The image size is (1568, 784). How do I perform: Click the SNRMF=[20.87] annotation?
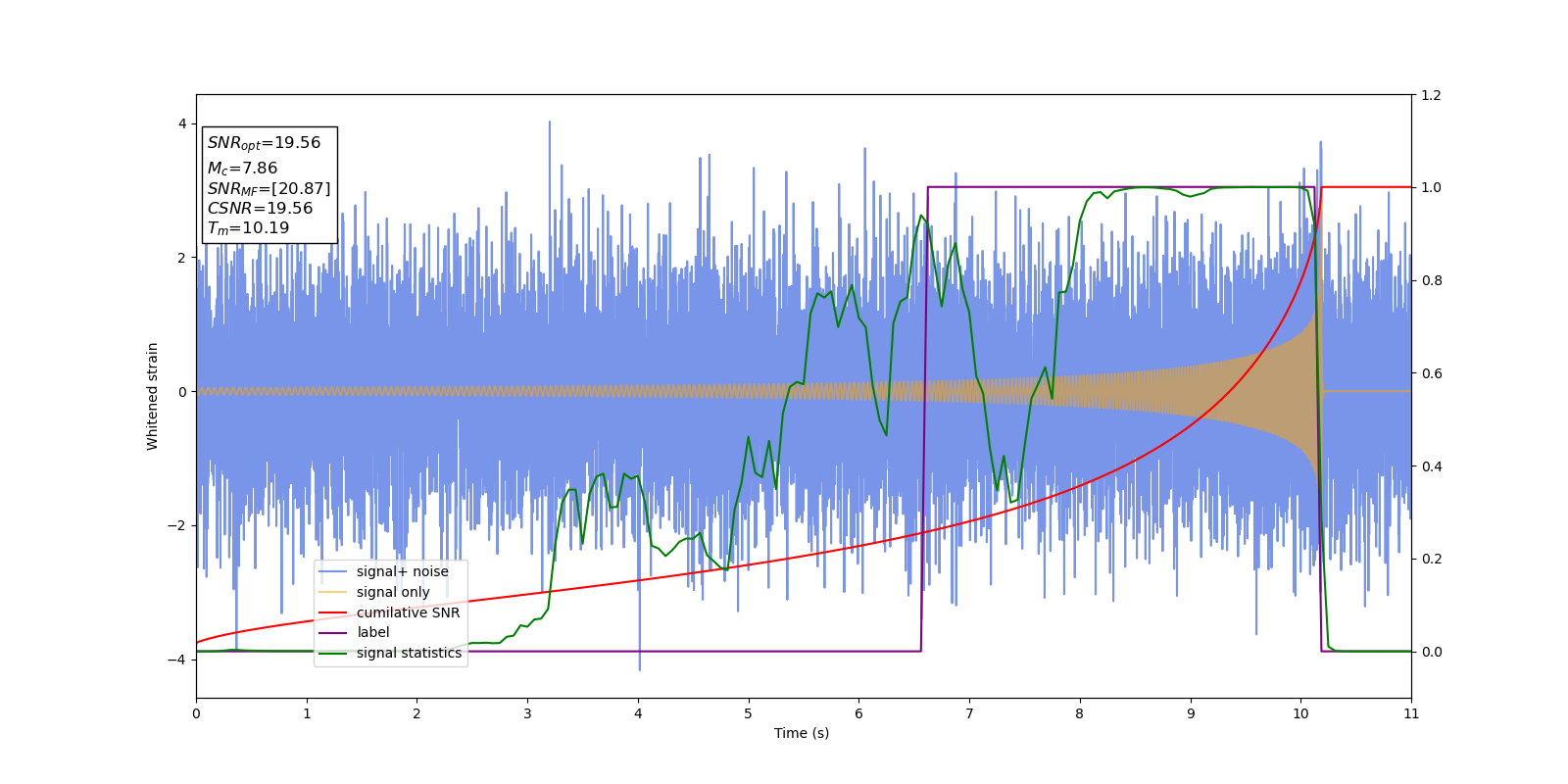pyautogui.click(x=269, y=189)
